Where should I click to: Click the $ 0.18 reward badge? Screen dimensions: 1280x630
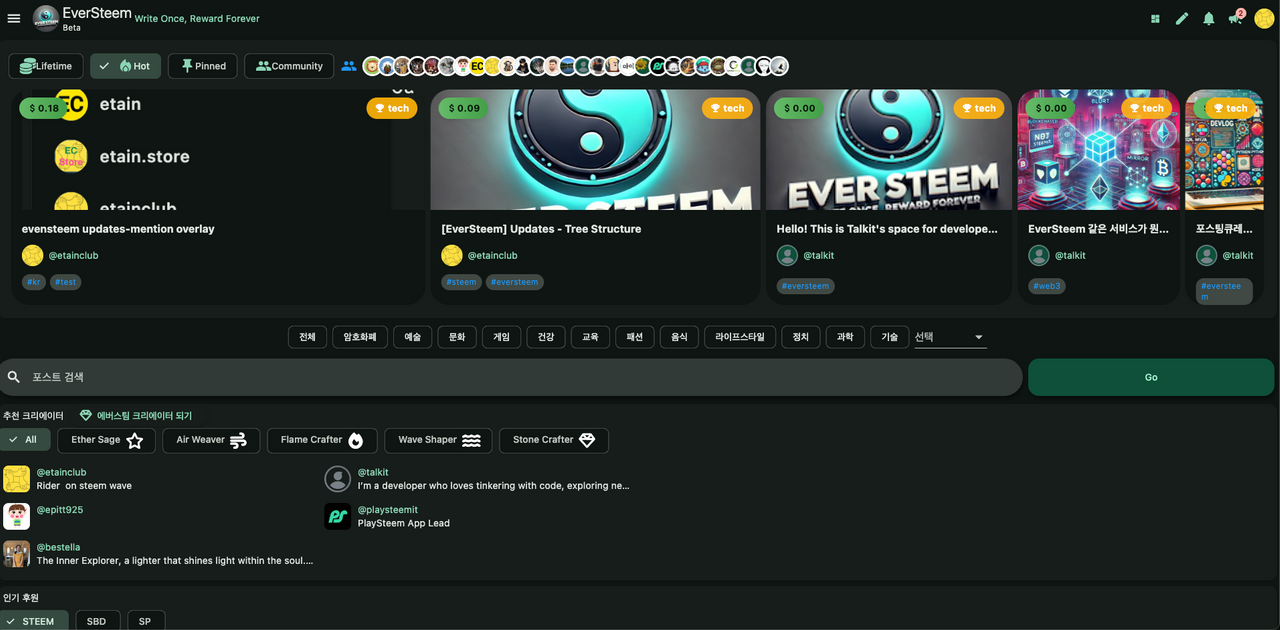click(x=44, y=108)
